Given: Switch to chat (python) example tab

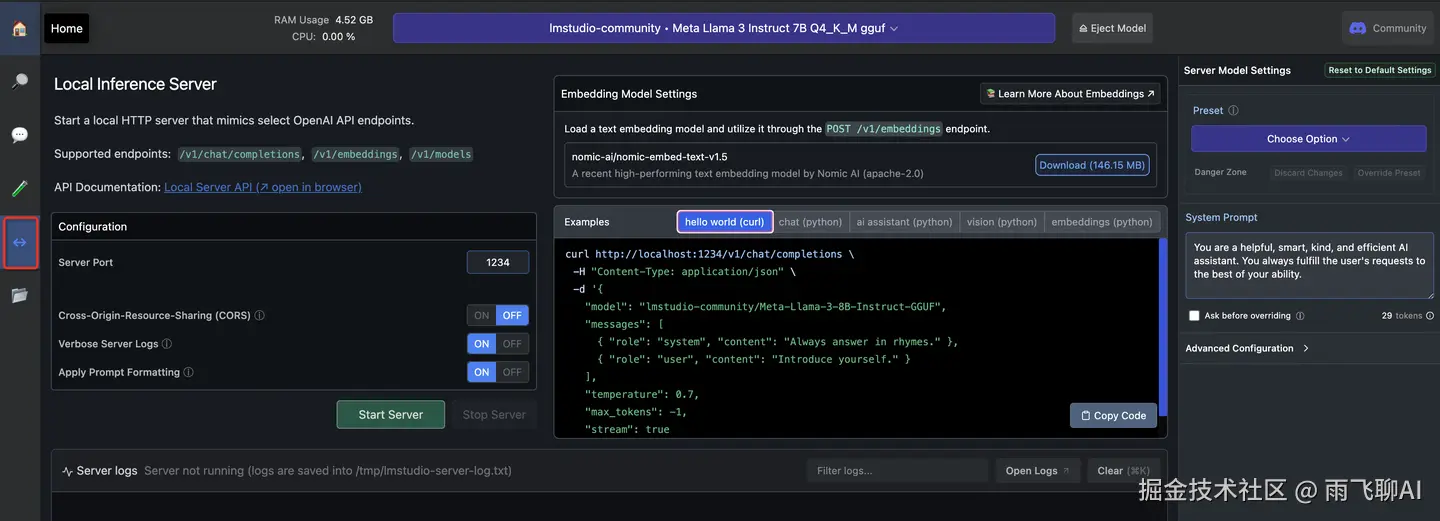Looking at the screenshot, I should click(x=810, y=222).
